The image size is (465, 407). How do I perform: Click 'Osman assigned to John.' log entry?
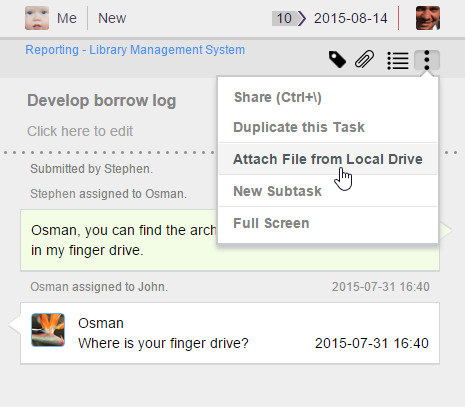pyautogui.click(x=99, y=287)
